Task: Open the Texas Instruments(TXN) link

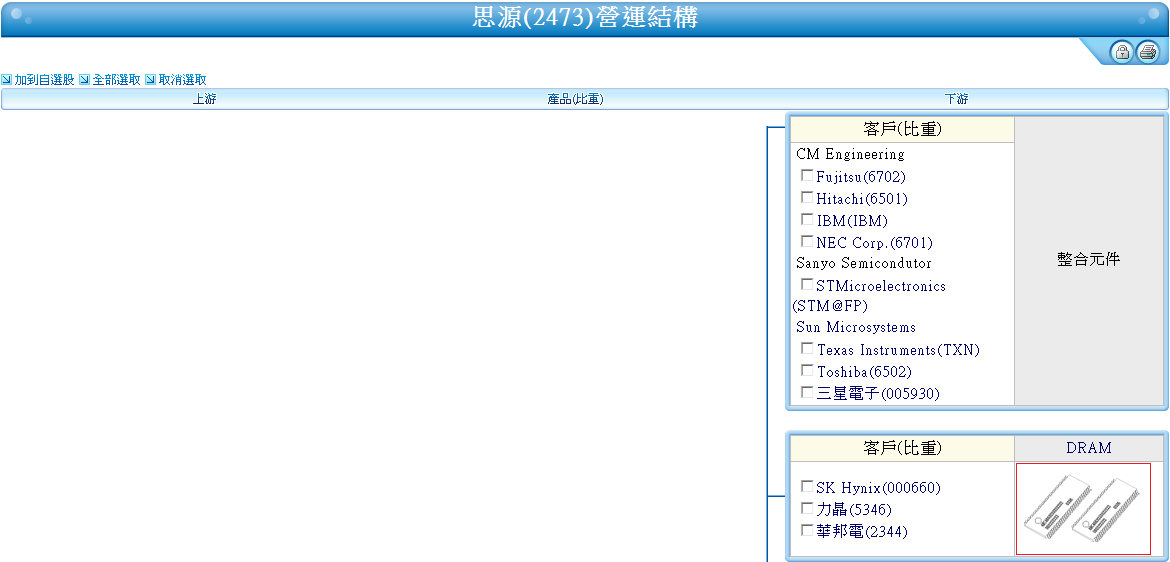Action: tap(898, 350)
